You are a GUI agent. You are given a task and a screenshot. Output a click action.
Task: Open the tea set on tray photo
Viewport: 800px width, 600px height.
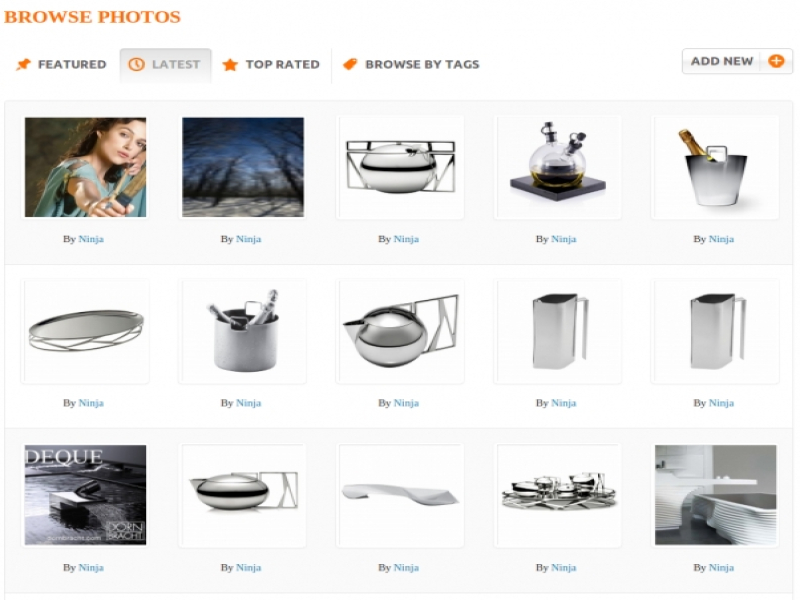coord(558,495)
